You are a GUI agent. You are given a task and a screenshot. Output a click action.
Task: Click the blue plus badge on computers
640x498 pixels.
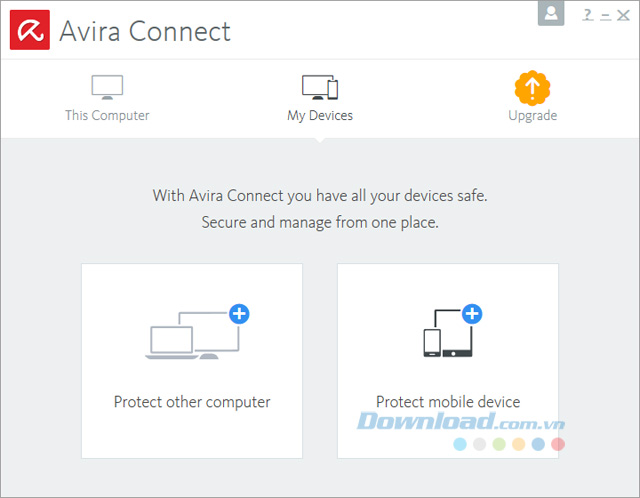(x=239, y=314)
